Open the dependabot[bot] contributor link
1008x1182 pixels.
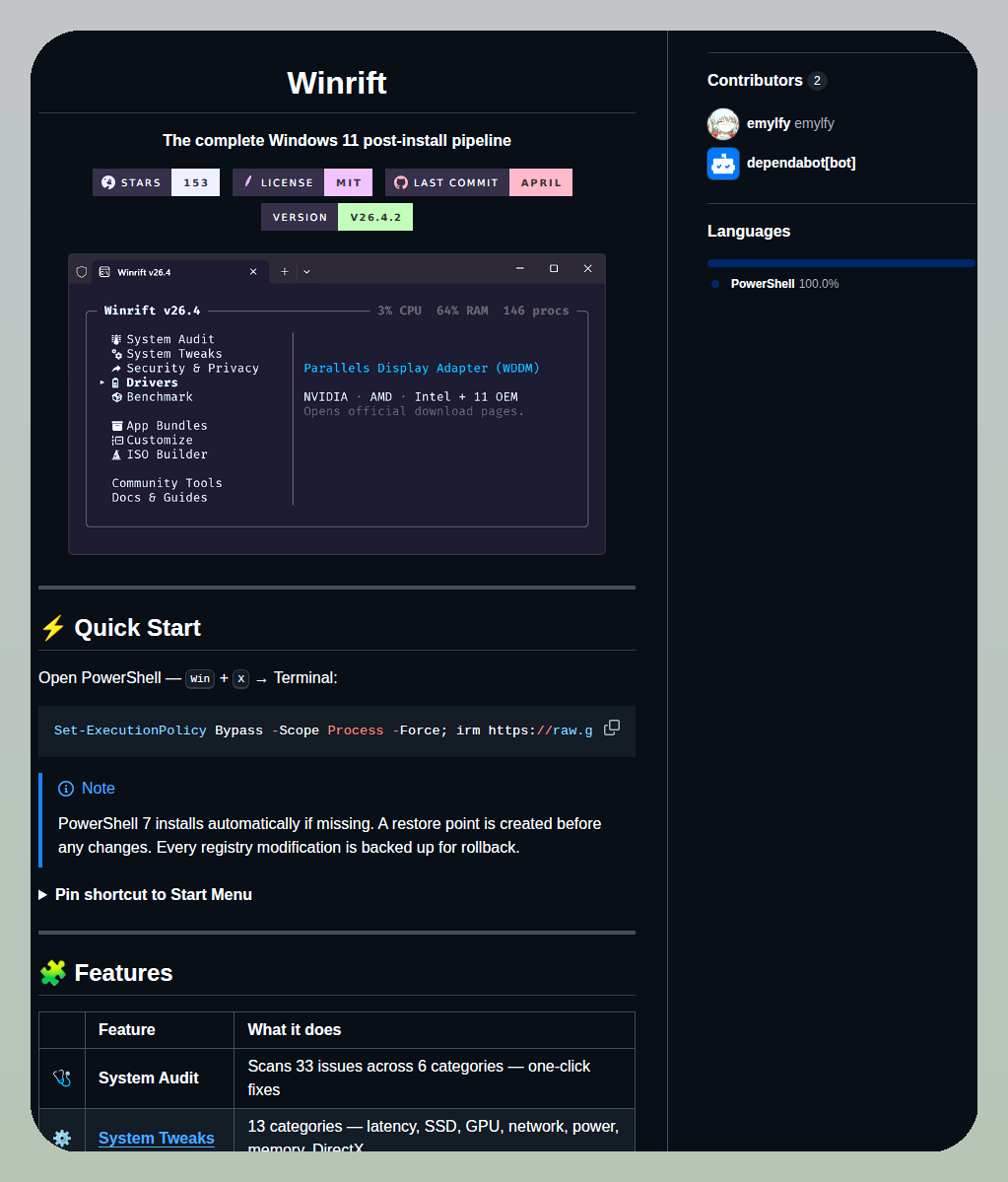(801, 163)
